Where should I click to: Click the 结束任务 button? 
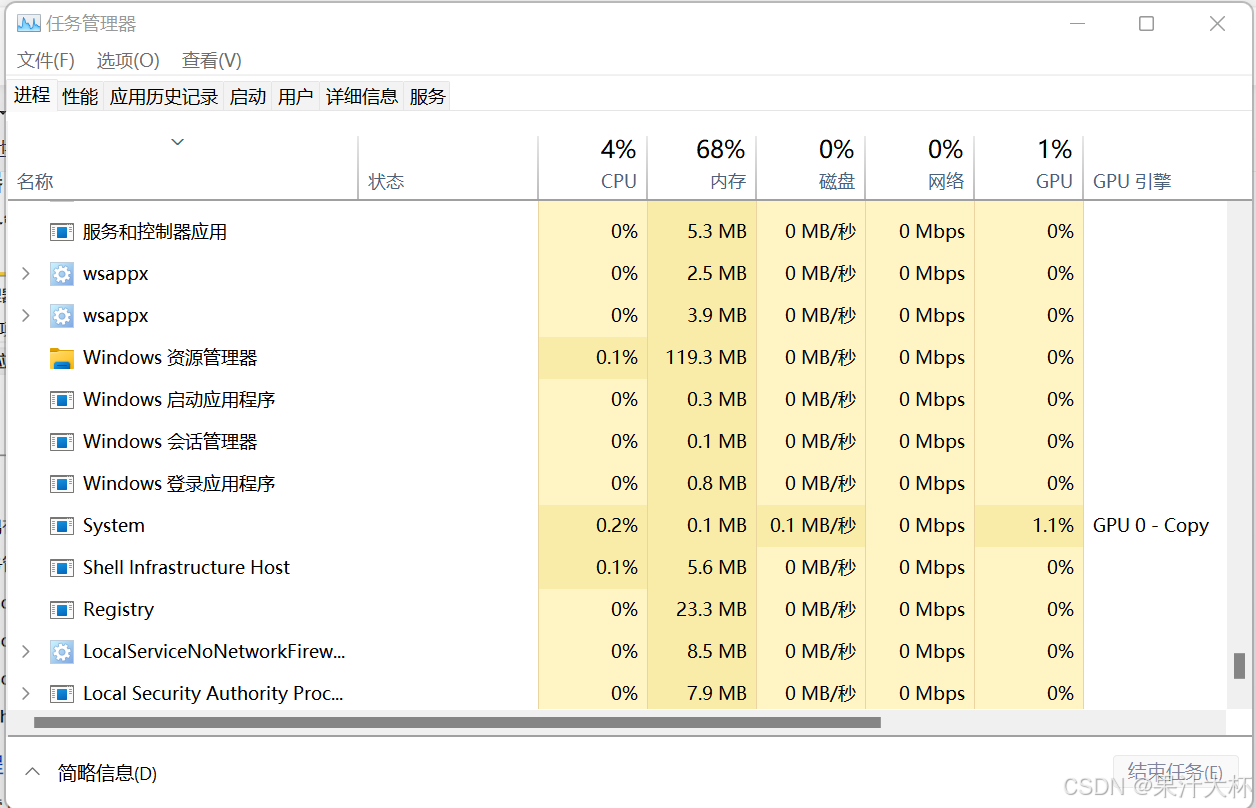coord(1175,772)
